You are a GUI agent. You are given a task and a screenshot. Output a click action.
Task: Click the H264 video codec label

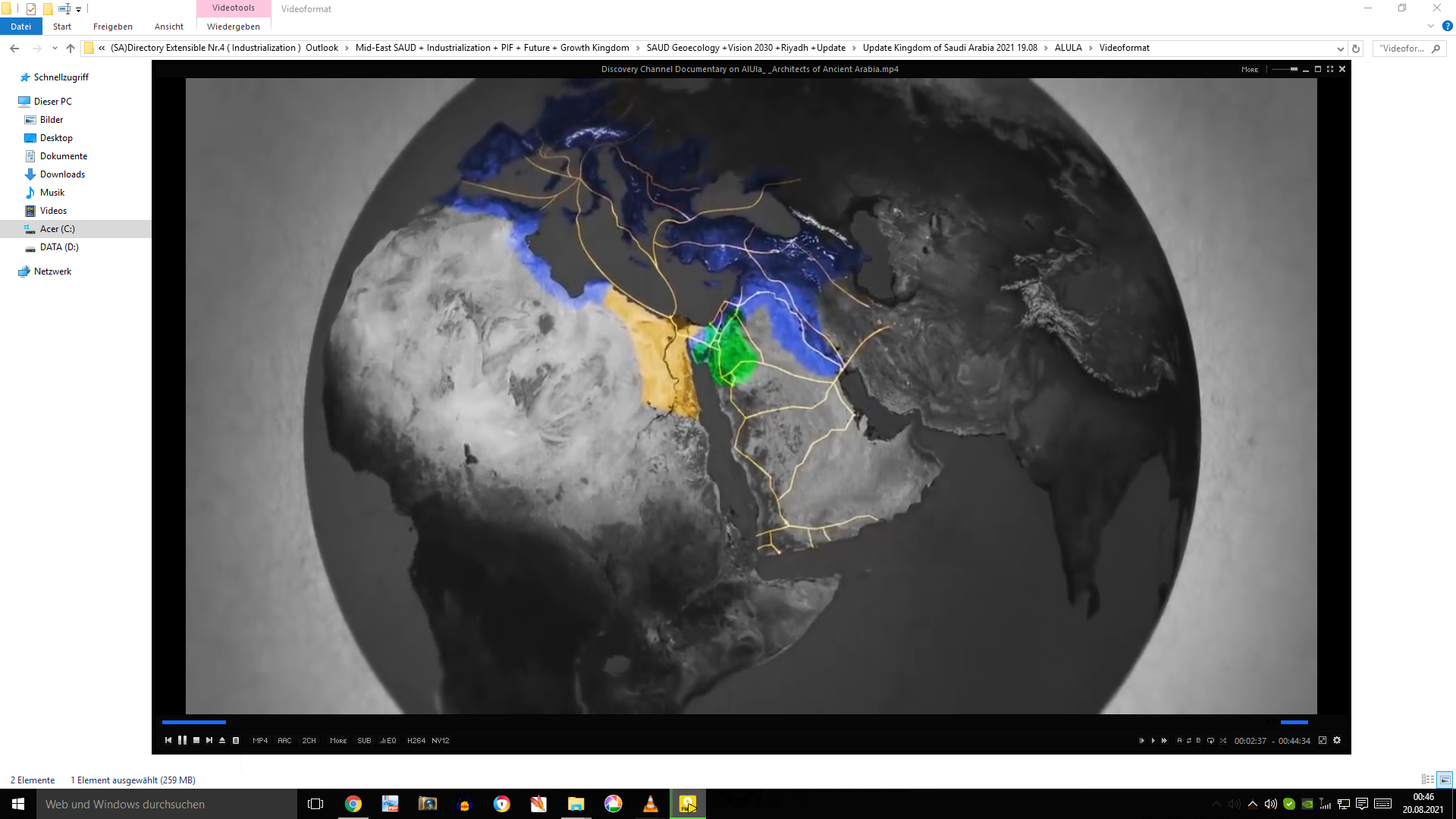coord(416,741)
